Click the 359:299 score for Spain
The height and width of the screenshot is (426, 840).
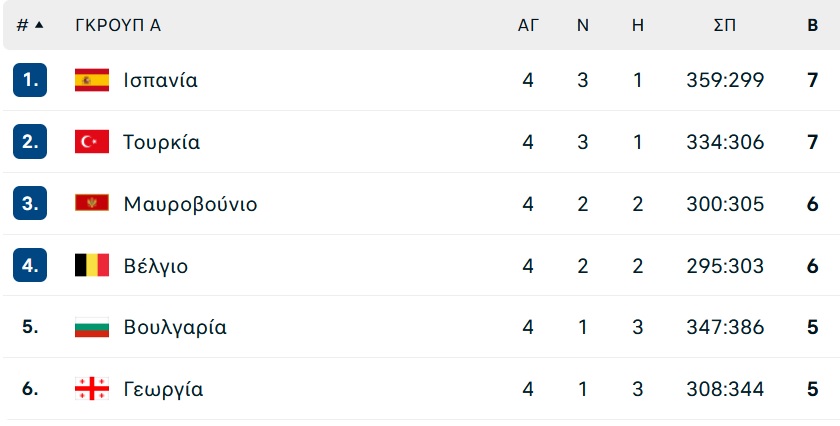(725, 80)
